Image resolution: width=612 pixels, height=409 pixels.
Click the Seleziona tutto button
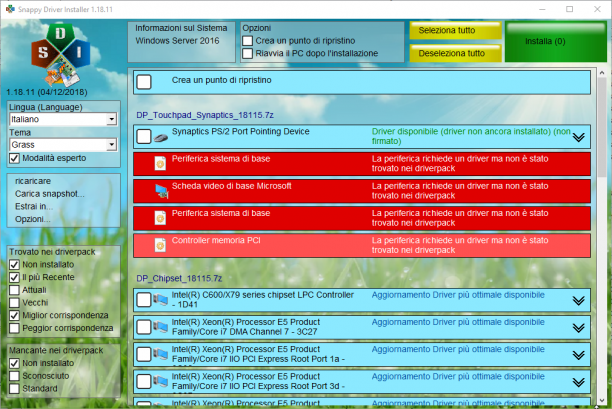pyautogui.click(x=455, y=30)
